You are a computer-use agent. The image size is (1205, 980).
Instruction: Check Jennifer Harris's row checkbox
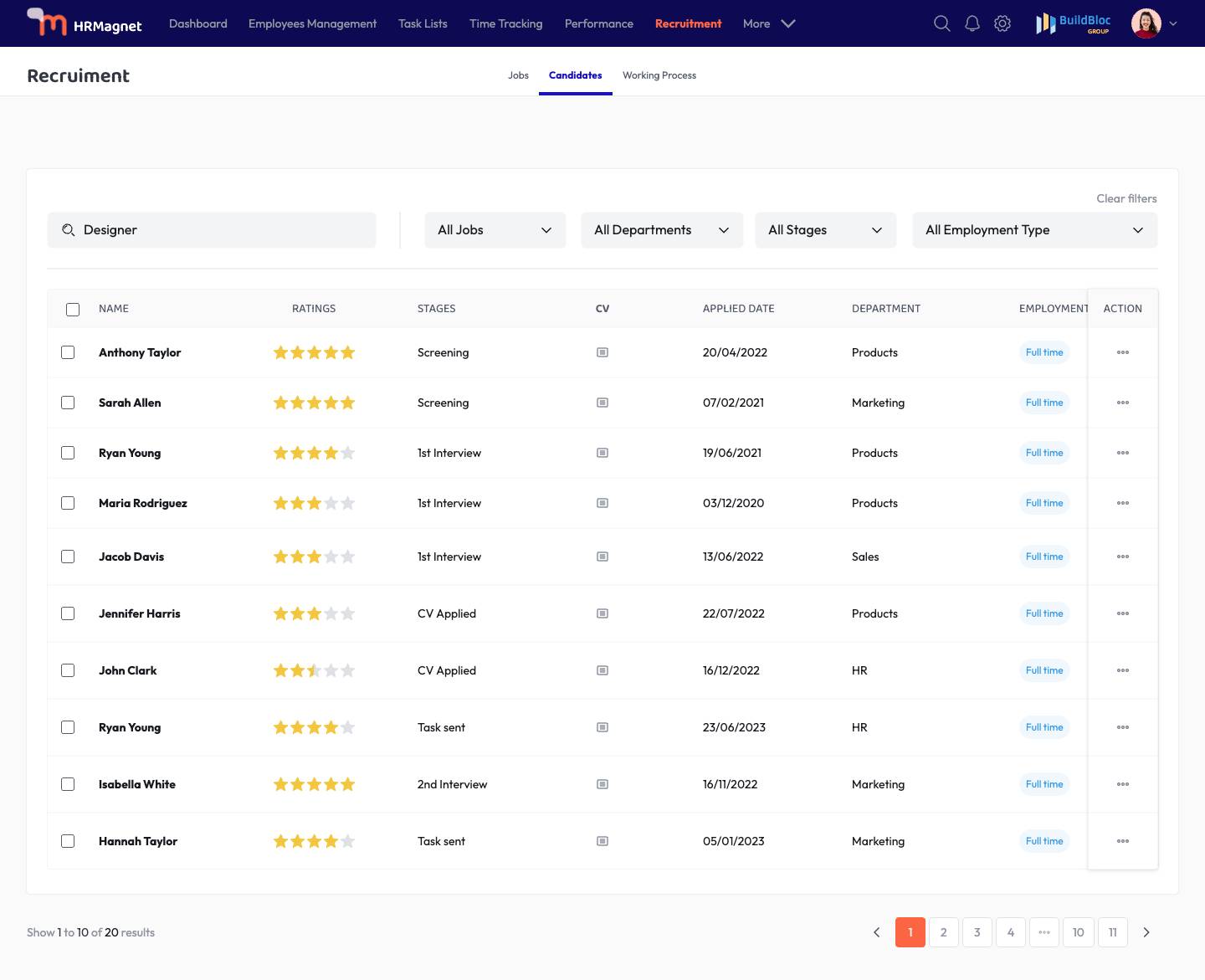pos(68,613)
